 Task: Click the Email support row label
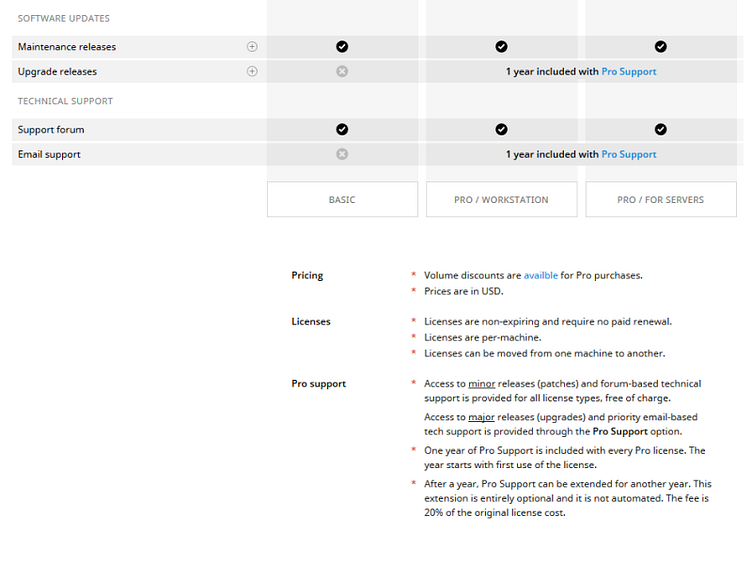[x=49, y=155]
